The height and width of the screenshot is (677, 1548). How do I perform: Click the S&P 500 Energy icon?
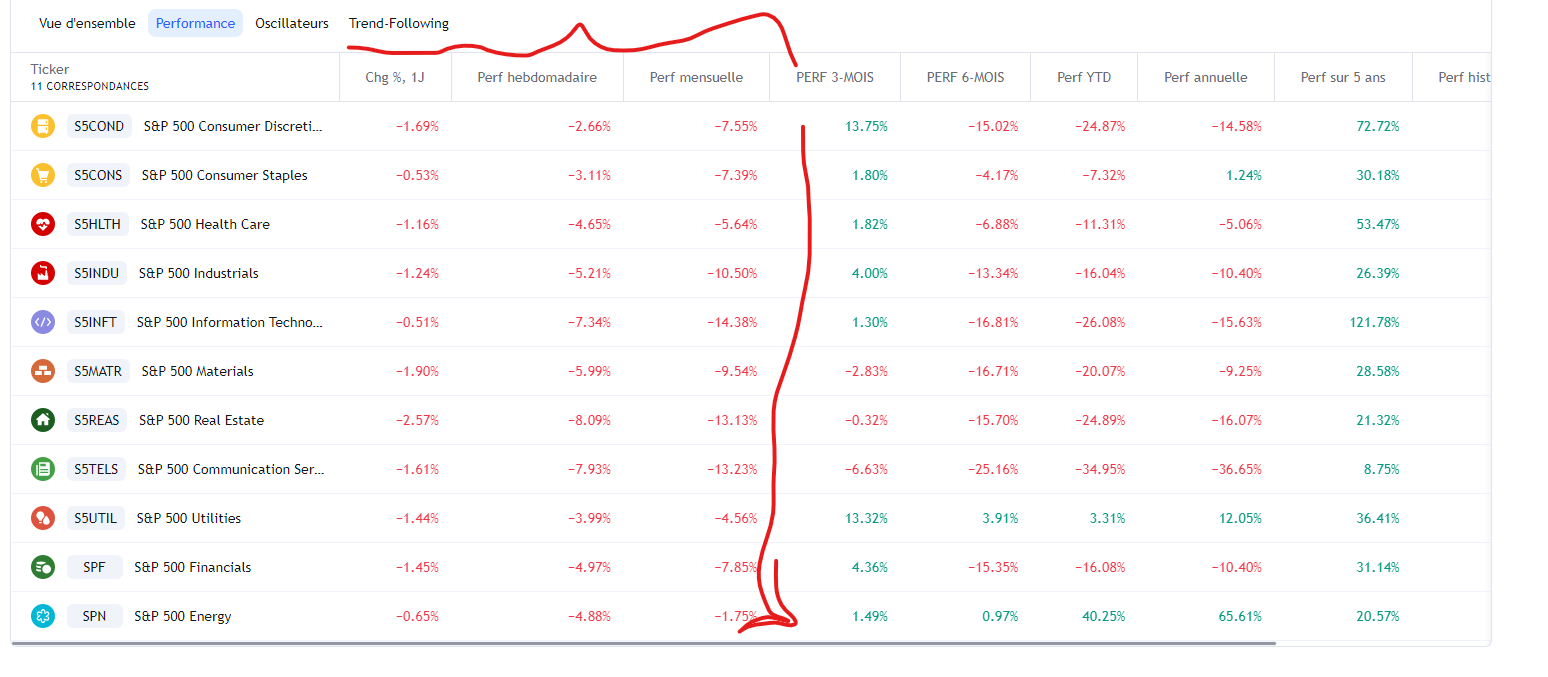click(x=42, y=616)
